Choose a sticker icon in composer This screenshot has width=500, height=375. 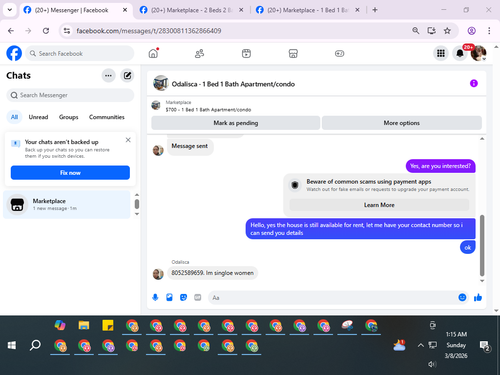pyautogui.click(x=183, y=297)
